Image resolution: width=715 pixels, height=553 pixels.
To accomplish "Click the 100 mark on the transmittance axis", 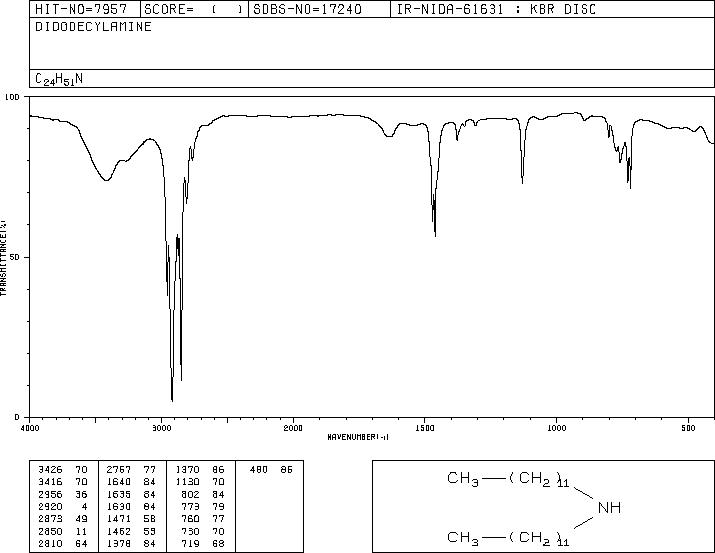I will point(12,97).
